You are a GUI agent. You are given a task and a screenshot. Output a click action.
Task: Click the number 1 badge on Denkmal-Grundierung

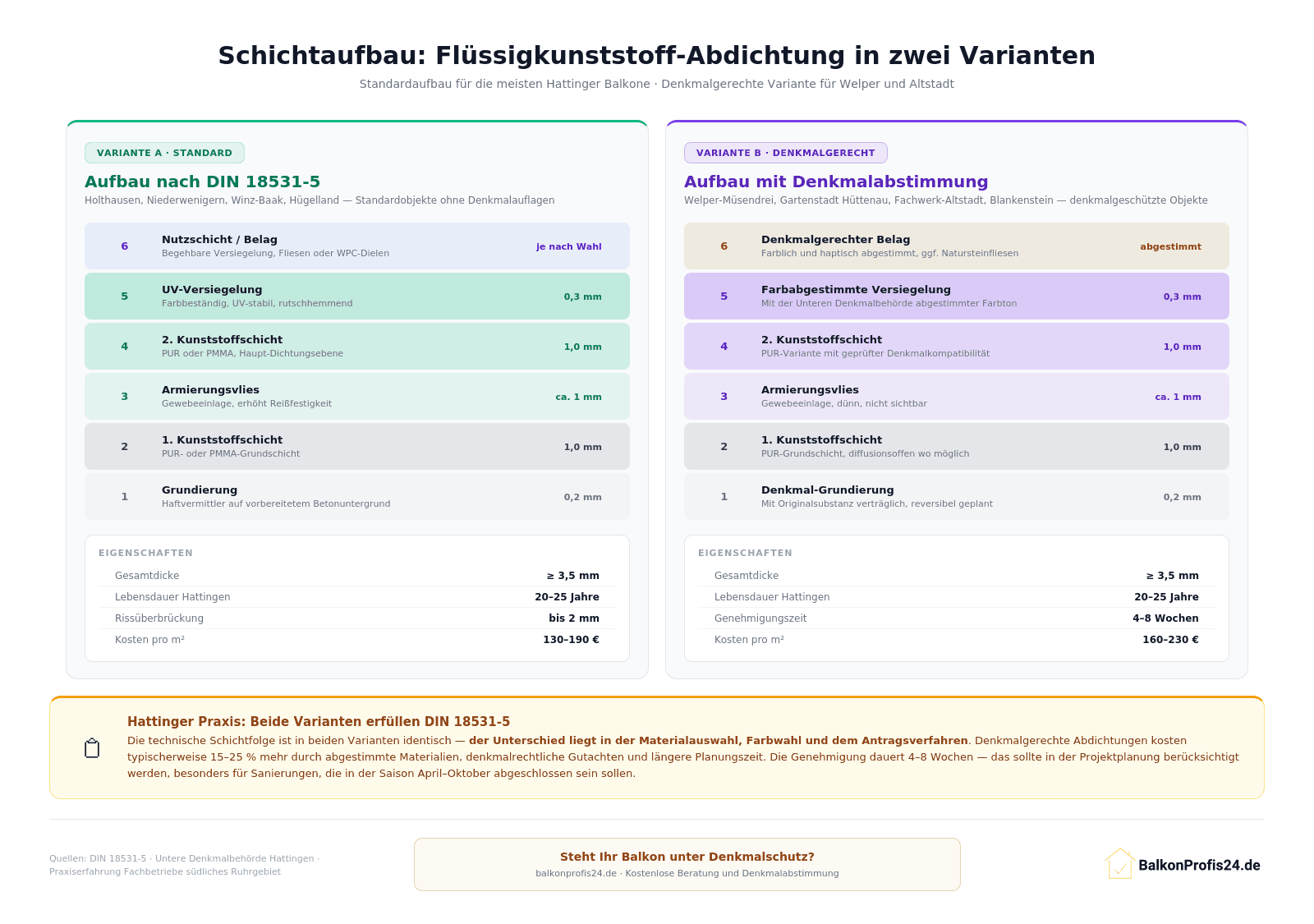(x=724, y=496)
